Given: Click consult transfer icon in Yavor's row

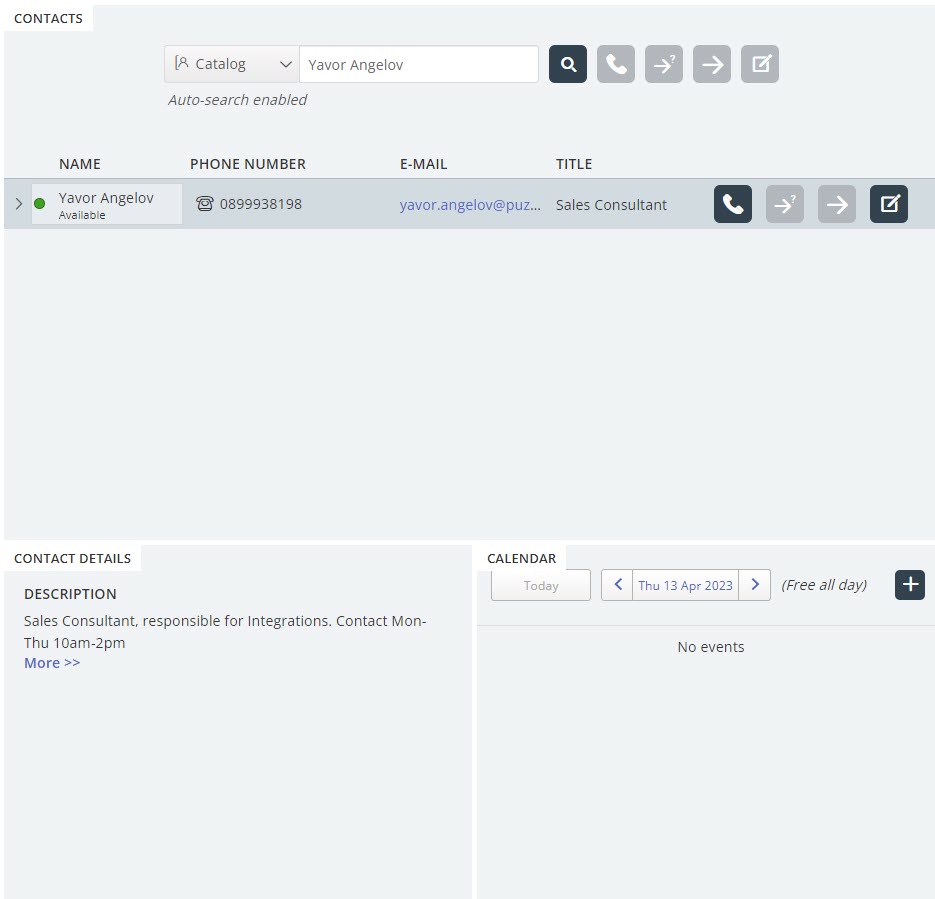Looking at the screenshot, I should (x=785, y=205).
